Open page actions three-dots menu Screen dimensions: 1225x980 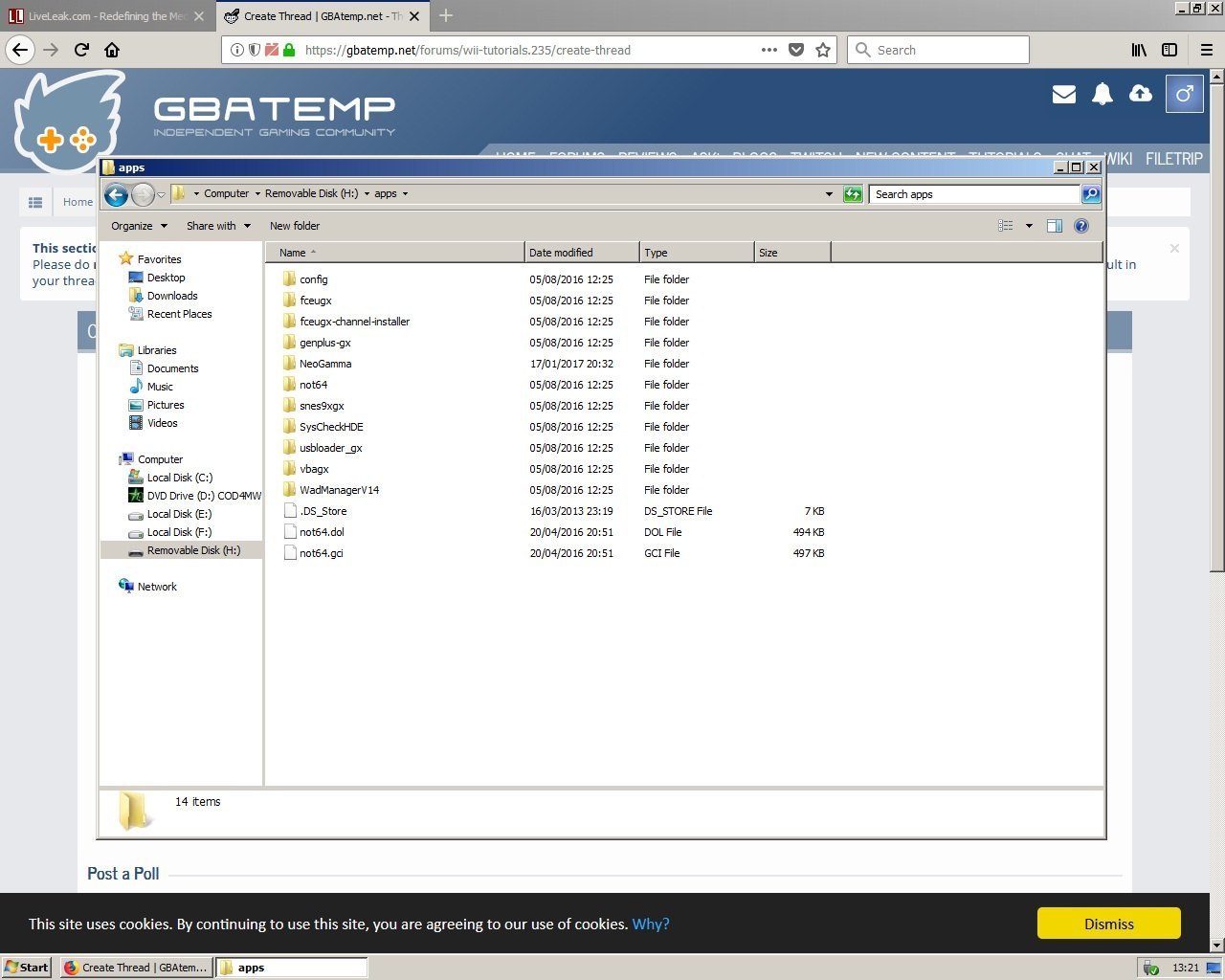point(769,50)
